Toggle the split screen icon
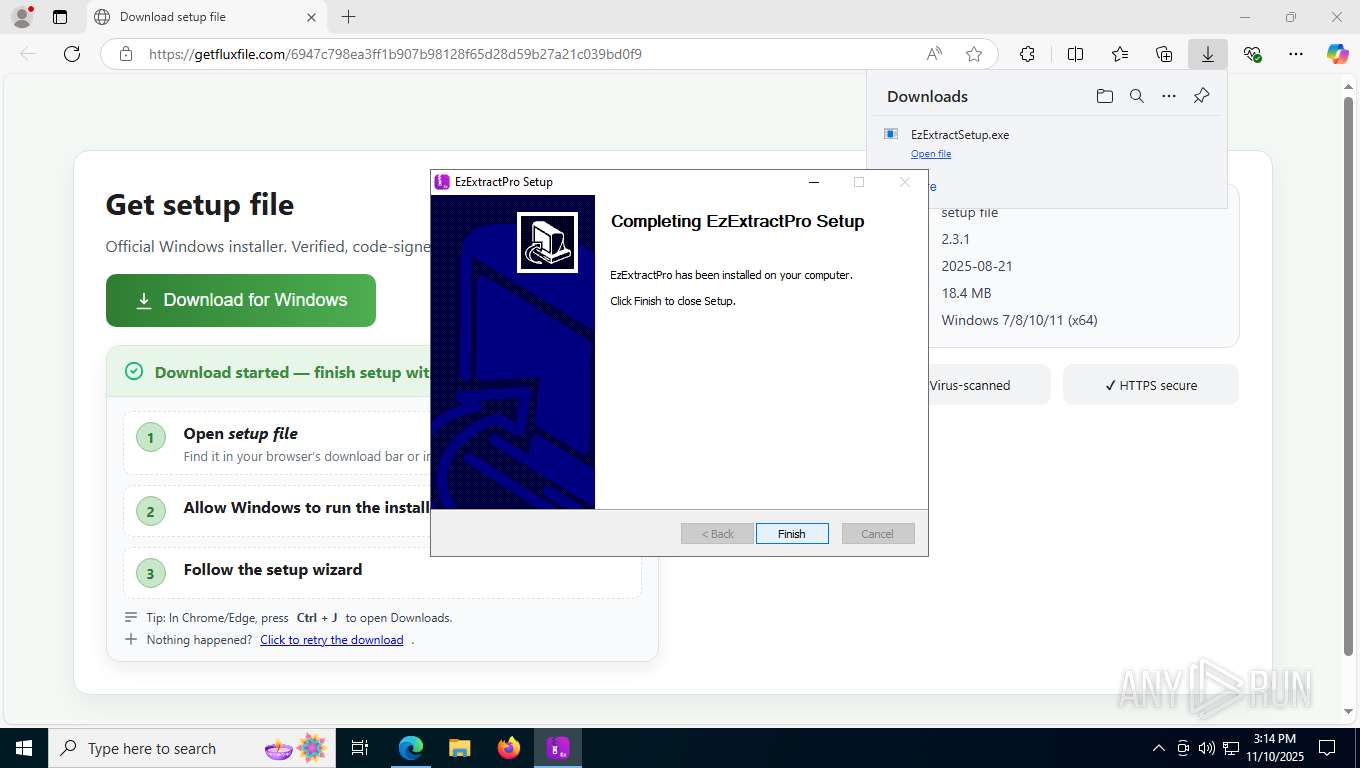Image resolution: width=1360 pixels, height=768 pixels. pos(1076,54)
